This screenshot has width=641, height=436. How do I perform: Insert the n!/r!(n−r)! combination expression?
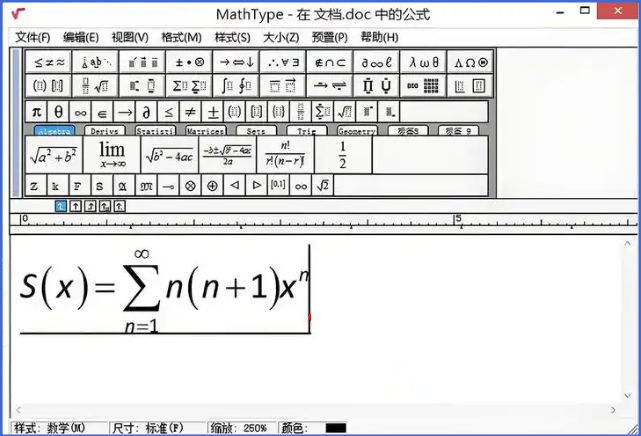tap(285, 155)
